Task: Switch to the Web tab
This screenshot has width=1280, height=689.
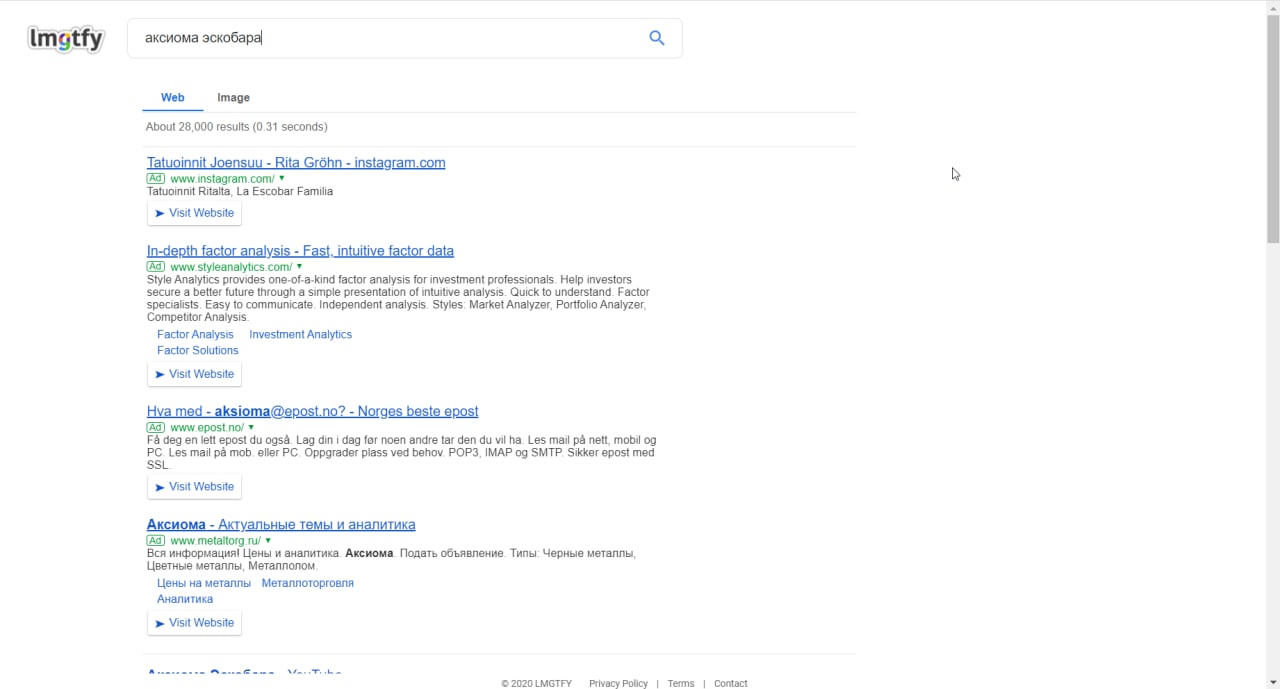Action: click(173, 98)
